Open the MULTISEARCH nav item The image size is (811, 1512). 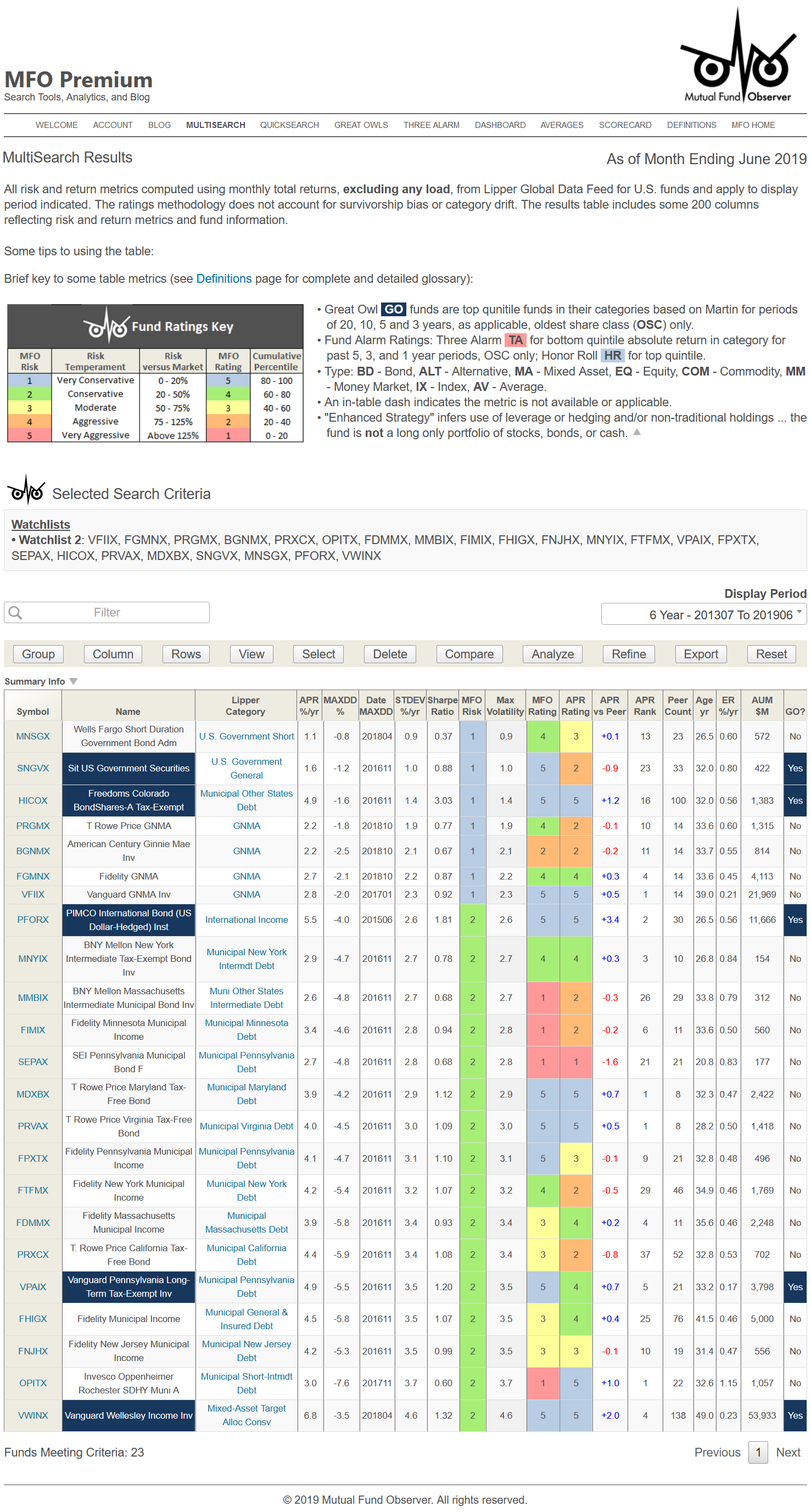click(215, 125)
